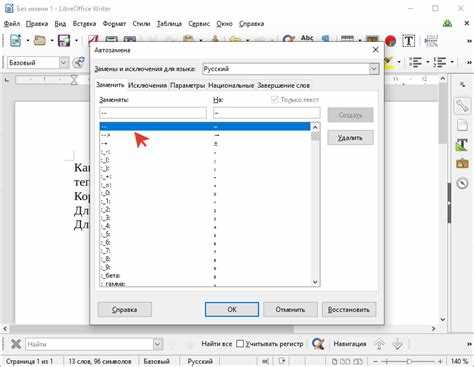Click the highlighting color marker icon
Viewport: 474px width, 367px height.
[x=388, y=62]
